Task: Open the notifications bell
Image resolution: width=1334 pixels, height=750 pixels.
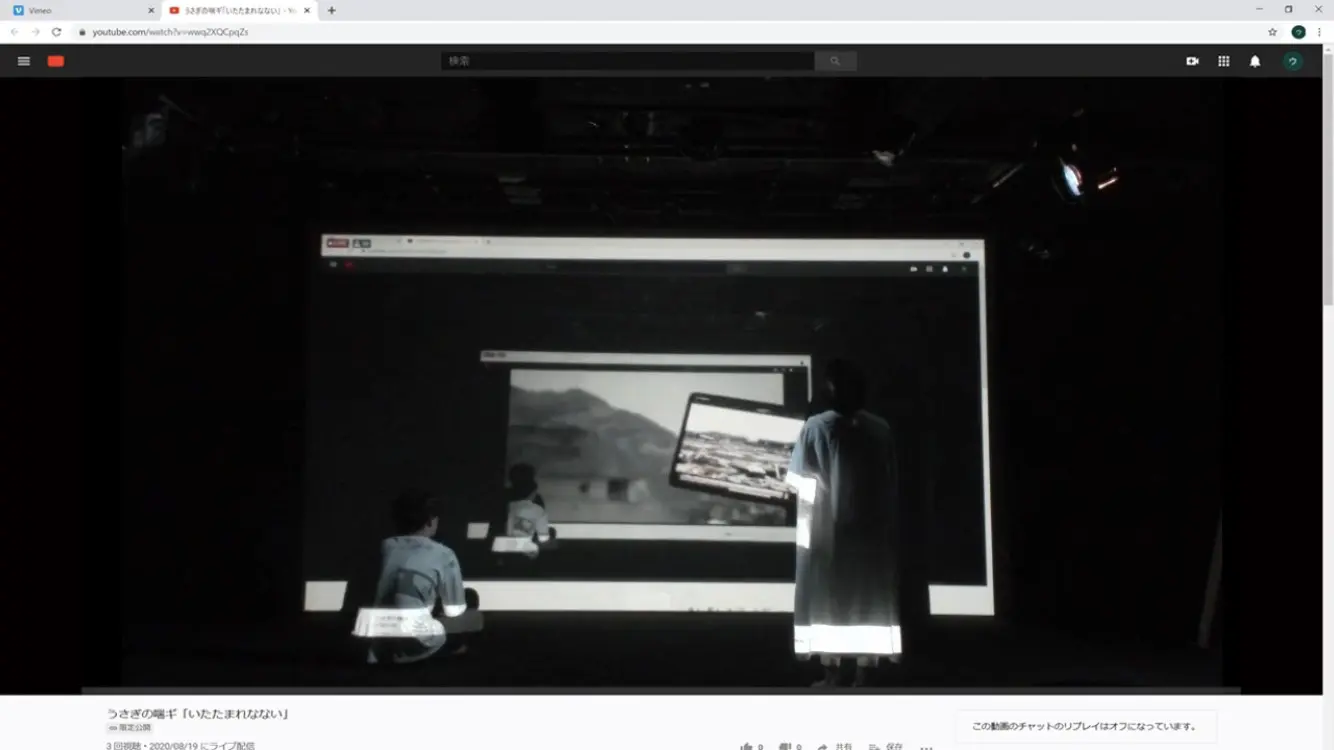Action: coord(1255,61)
